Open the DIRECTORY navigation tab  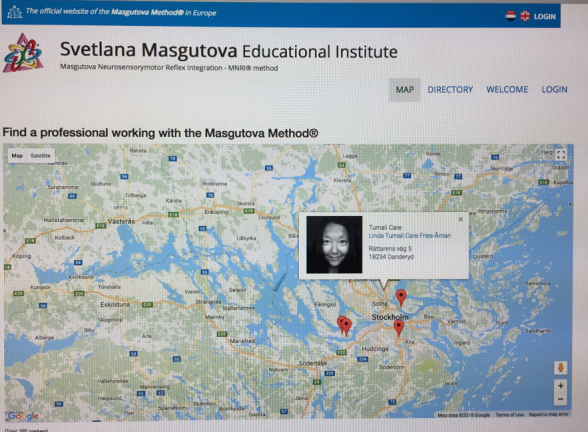pyautogui.click(x=450, y=90)
